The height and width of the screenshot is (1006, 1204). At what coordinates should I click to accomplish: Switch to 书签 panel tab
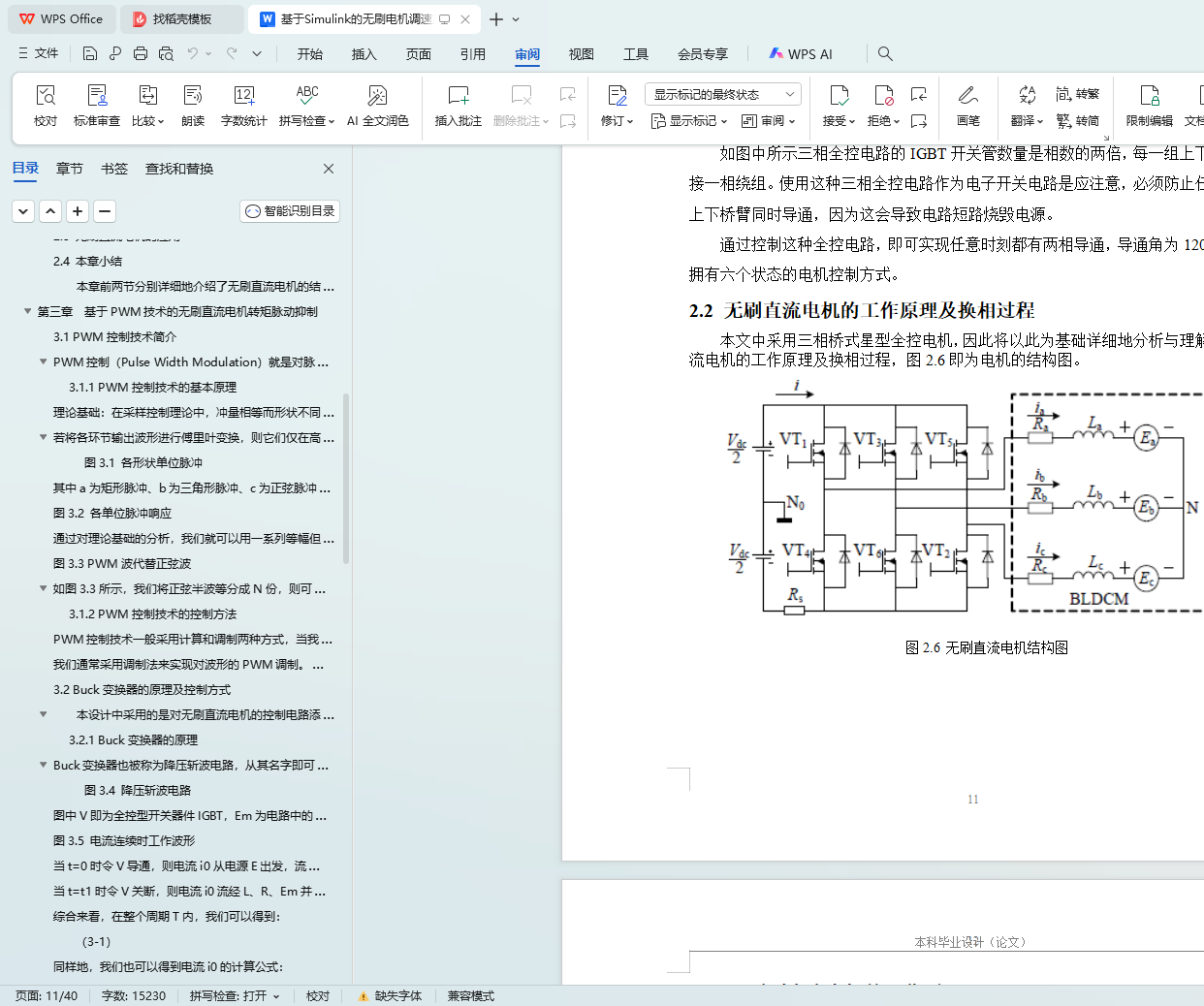(x=114, y=169)
